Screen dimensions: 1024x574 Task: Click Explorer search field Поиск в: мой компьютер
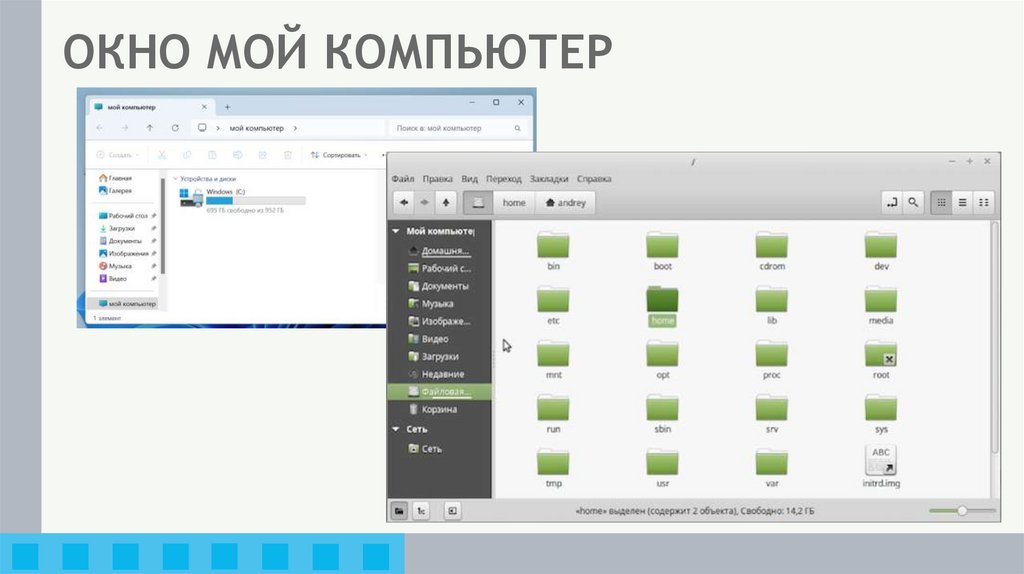458,128
